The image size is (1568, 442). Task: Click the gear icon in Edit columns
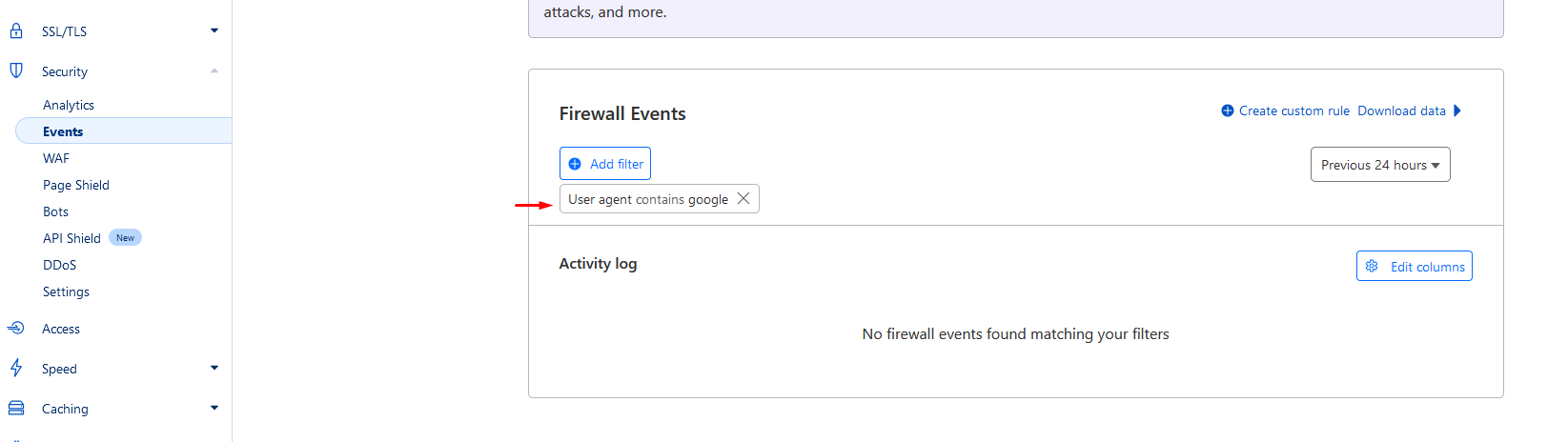tap(1372, 266)
